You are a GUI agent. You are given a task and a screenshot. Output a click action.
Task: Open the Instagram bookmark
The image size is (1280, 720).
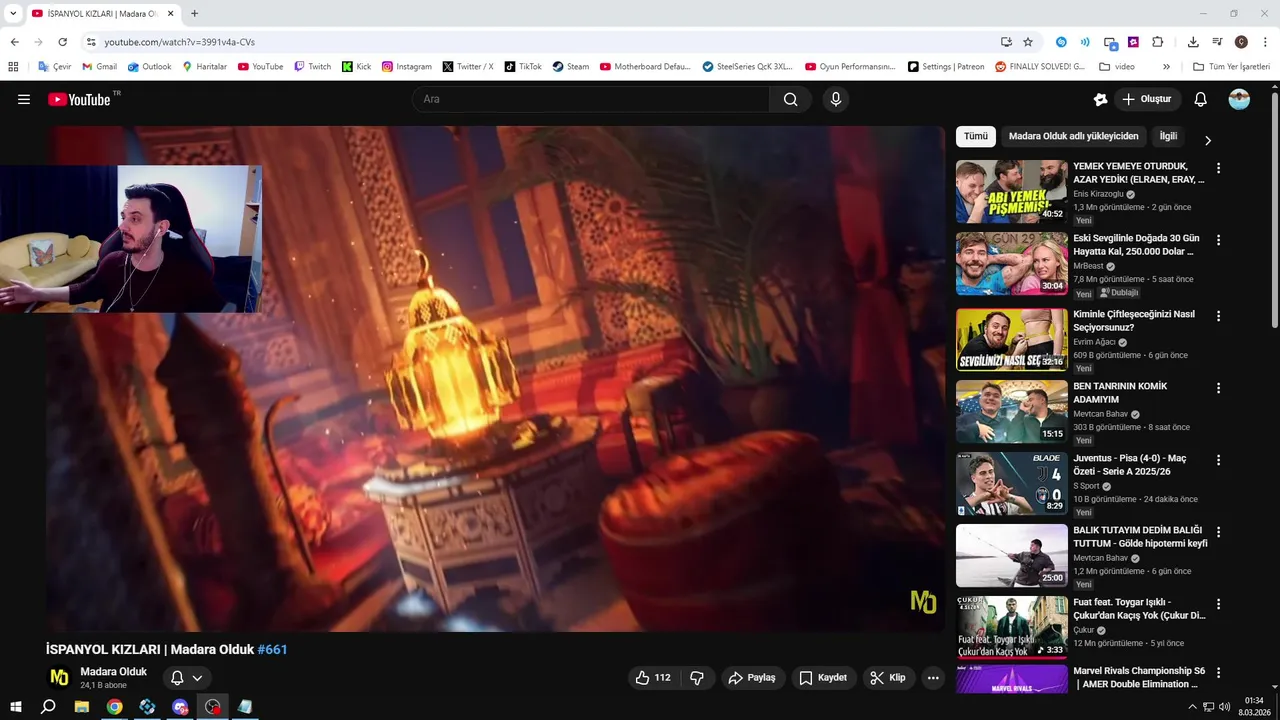click(x=407, y=67)
